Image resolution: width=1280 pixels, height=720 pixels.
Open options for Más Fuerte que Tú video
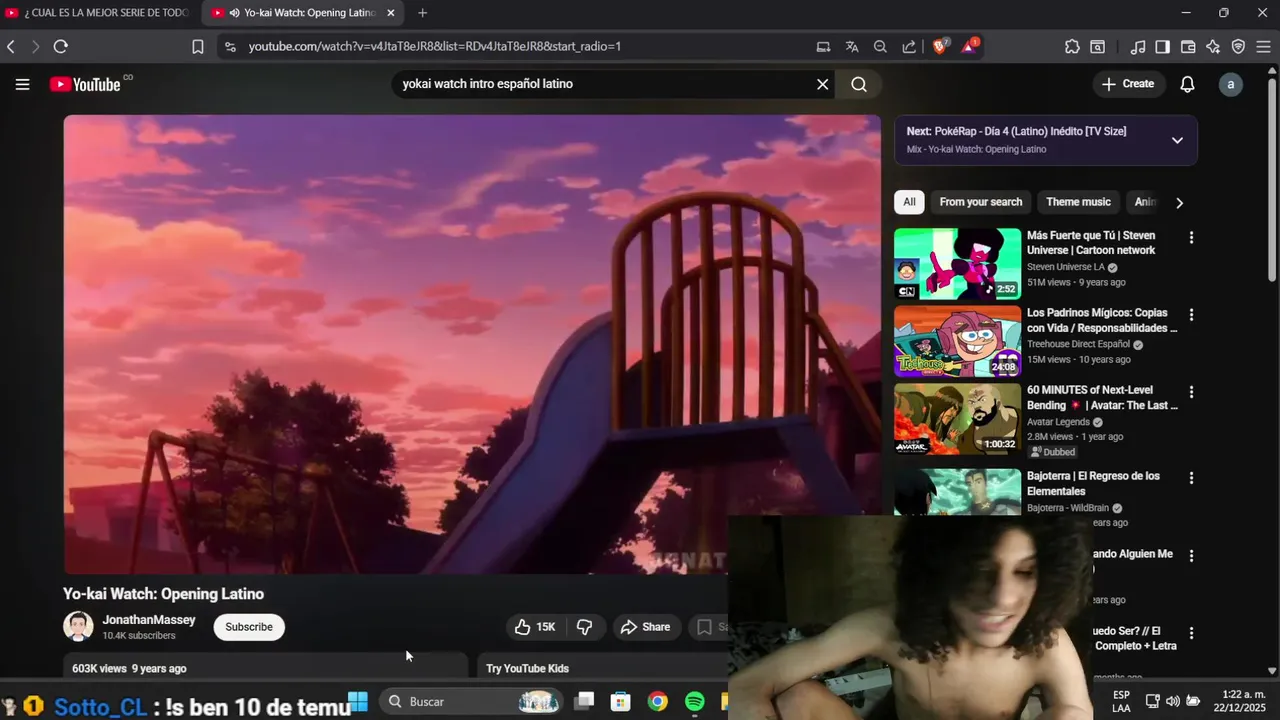[x=1191, y=238]
